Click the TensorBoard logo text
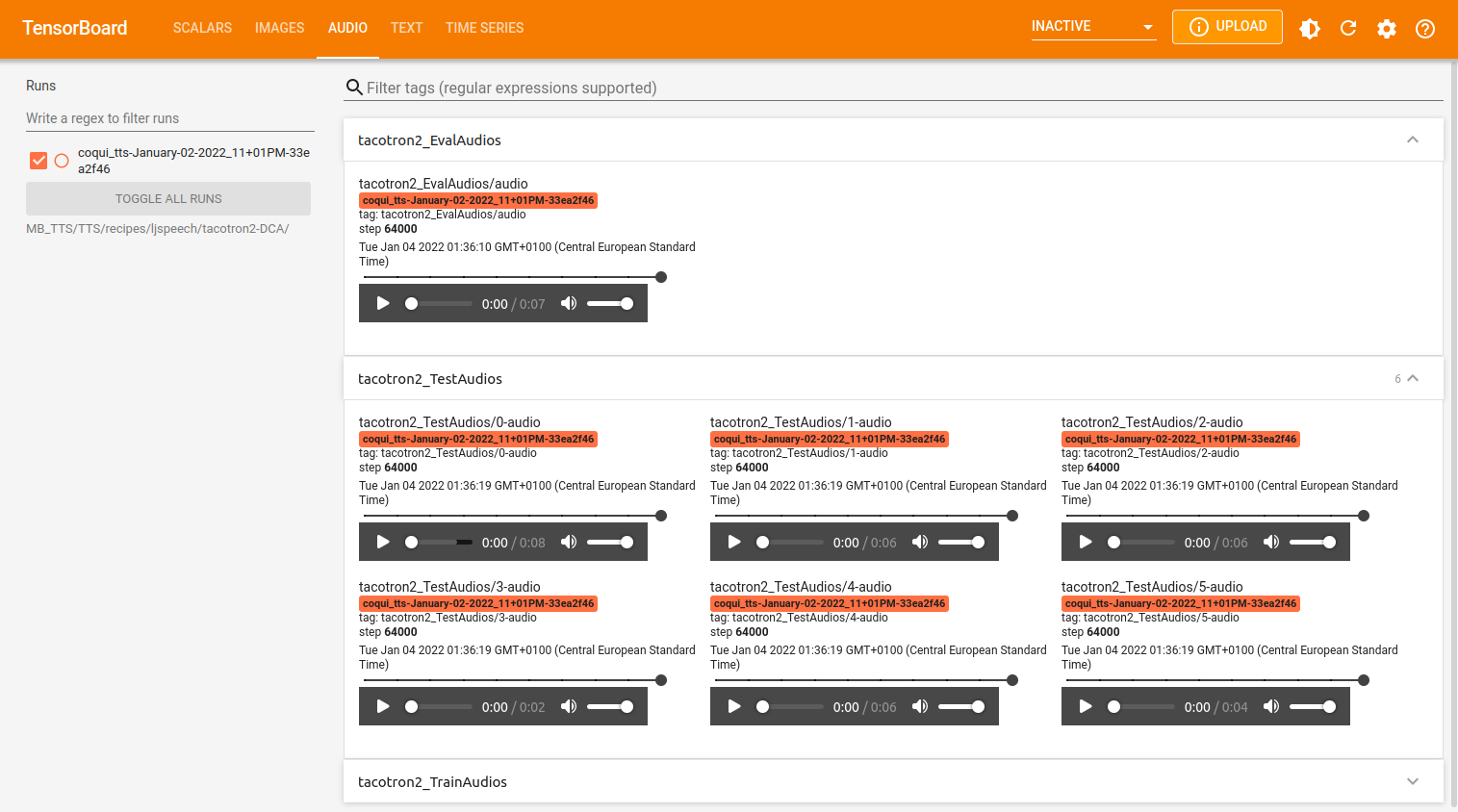This screenshot has height=812, width=1458. pos(75,28)
